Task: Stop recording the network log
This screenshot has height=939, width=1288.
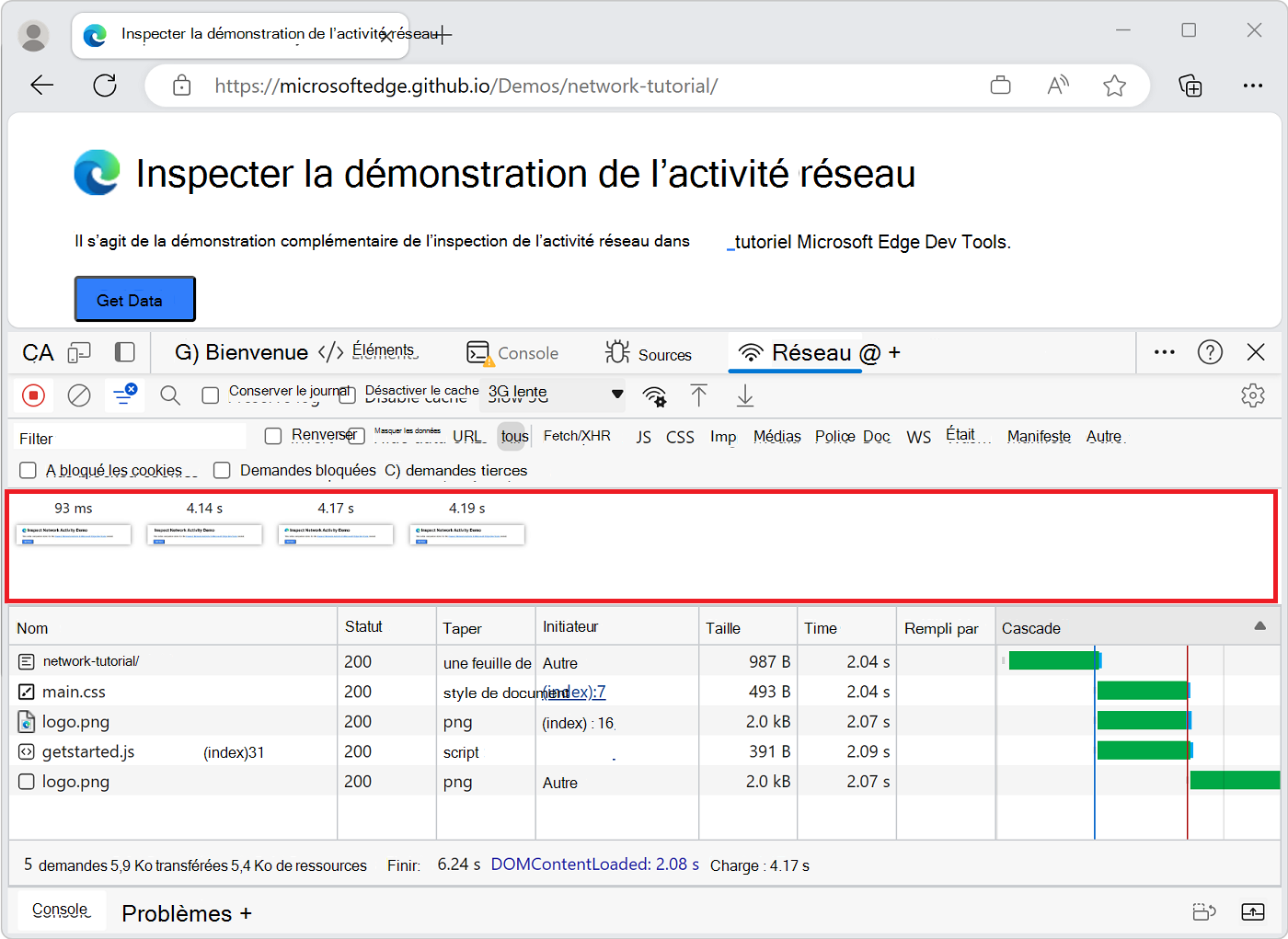Action: [x=33, y=395]
